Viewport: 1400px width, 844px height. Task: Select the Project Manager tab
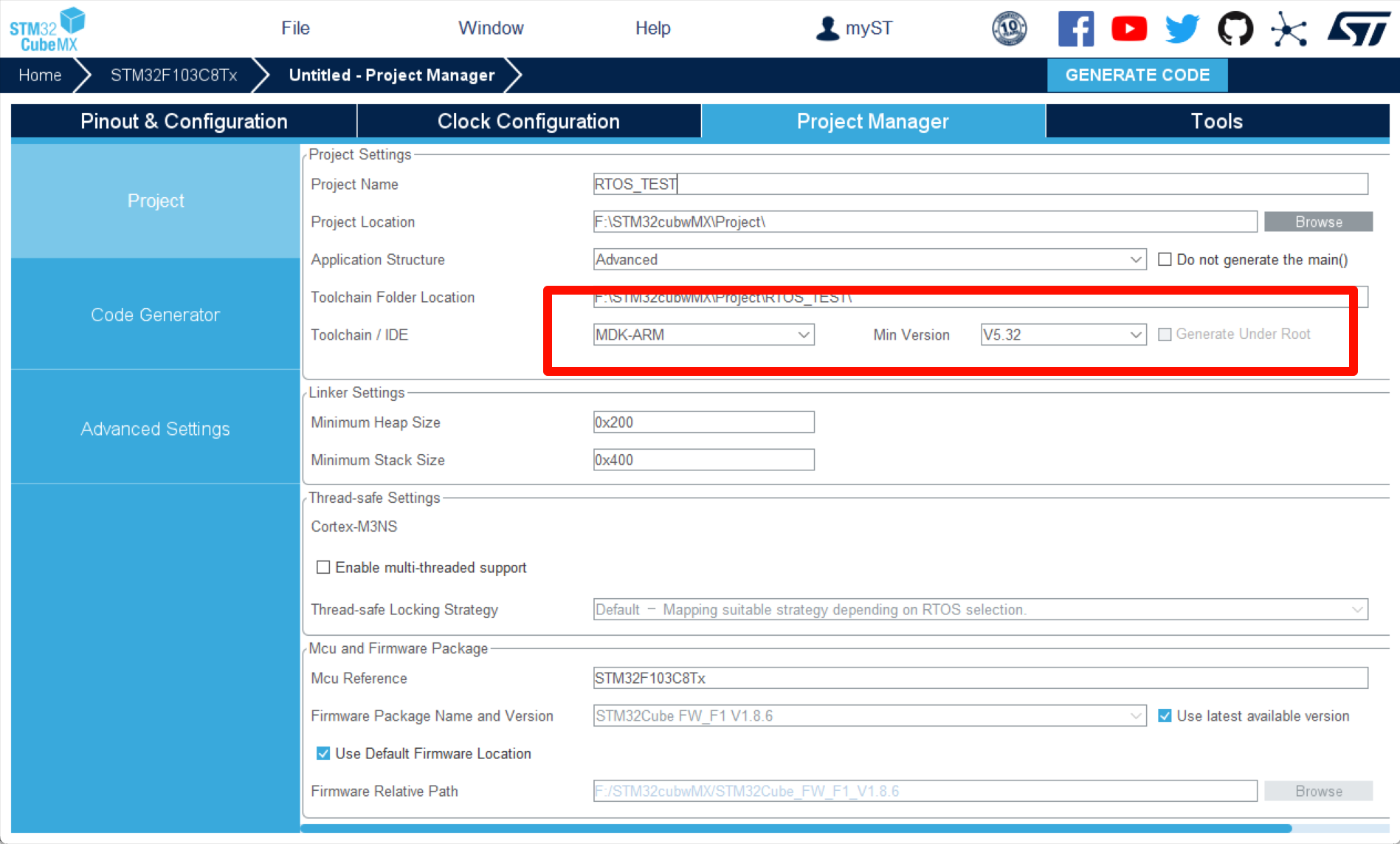pos(873,121)
